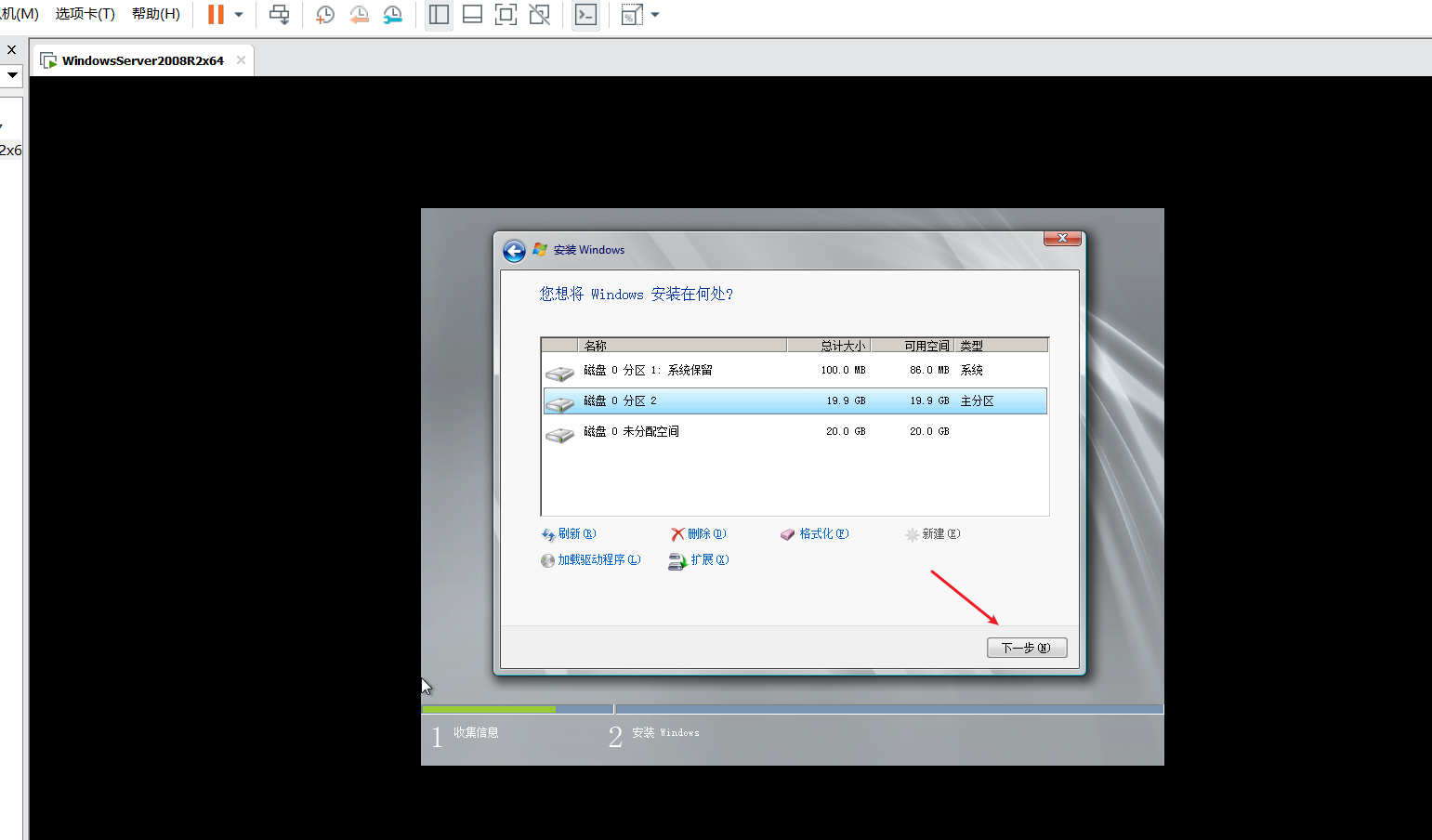Viewport: 1432px width, 840px height.
Task: Close the WindowsServer2008R2x64 tab
Action: coord(241,60)
